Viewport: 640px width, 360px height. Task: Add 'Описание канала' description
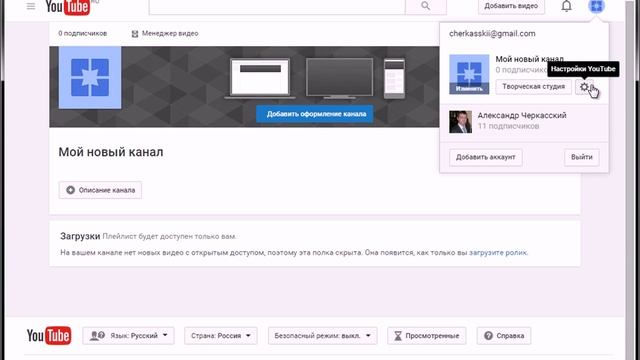[x=100, y=190]
